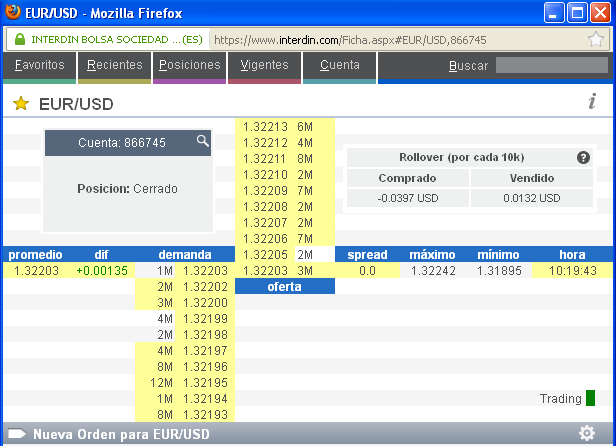The width and height of the screenshot is (616, 446).
Task: Click the Comprado column heading
Action: coord(407,178)
